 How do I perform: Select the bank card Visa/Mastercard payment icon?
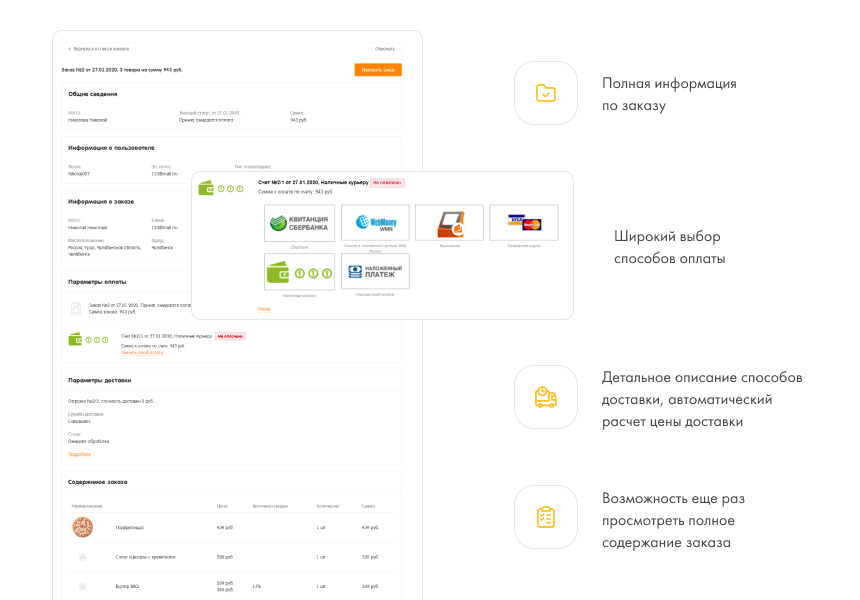524,221
